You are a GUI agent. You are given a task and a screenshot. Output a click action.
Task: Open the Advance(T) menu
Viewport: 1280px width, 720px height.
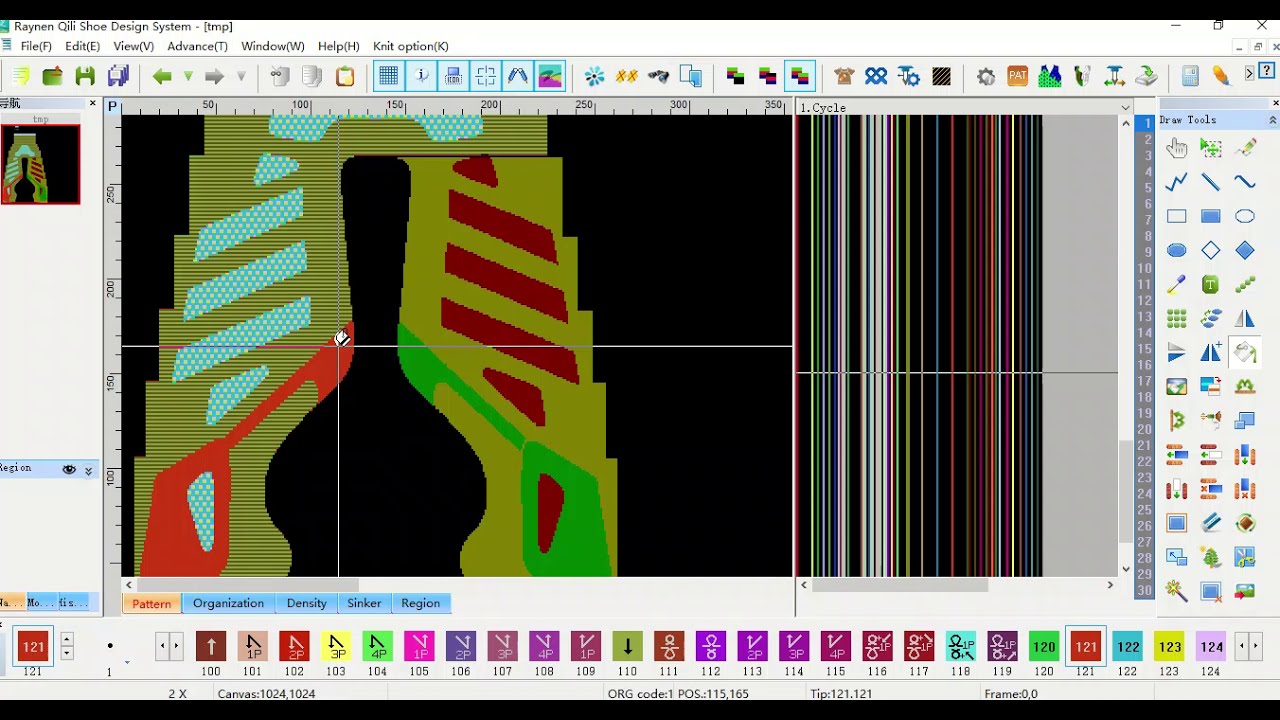click(197, 46)
